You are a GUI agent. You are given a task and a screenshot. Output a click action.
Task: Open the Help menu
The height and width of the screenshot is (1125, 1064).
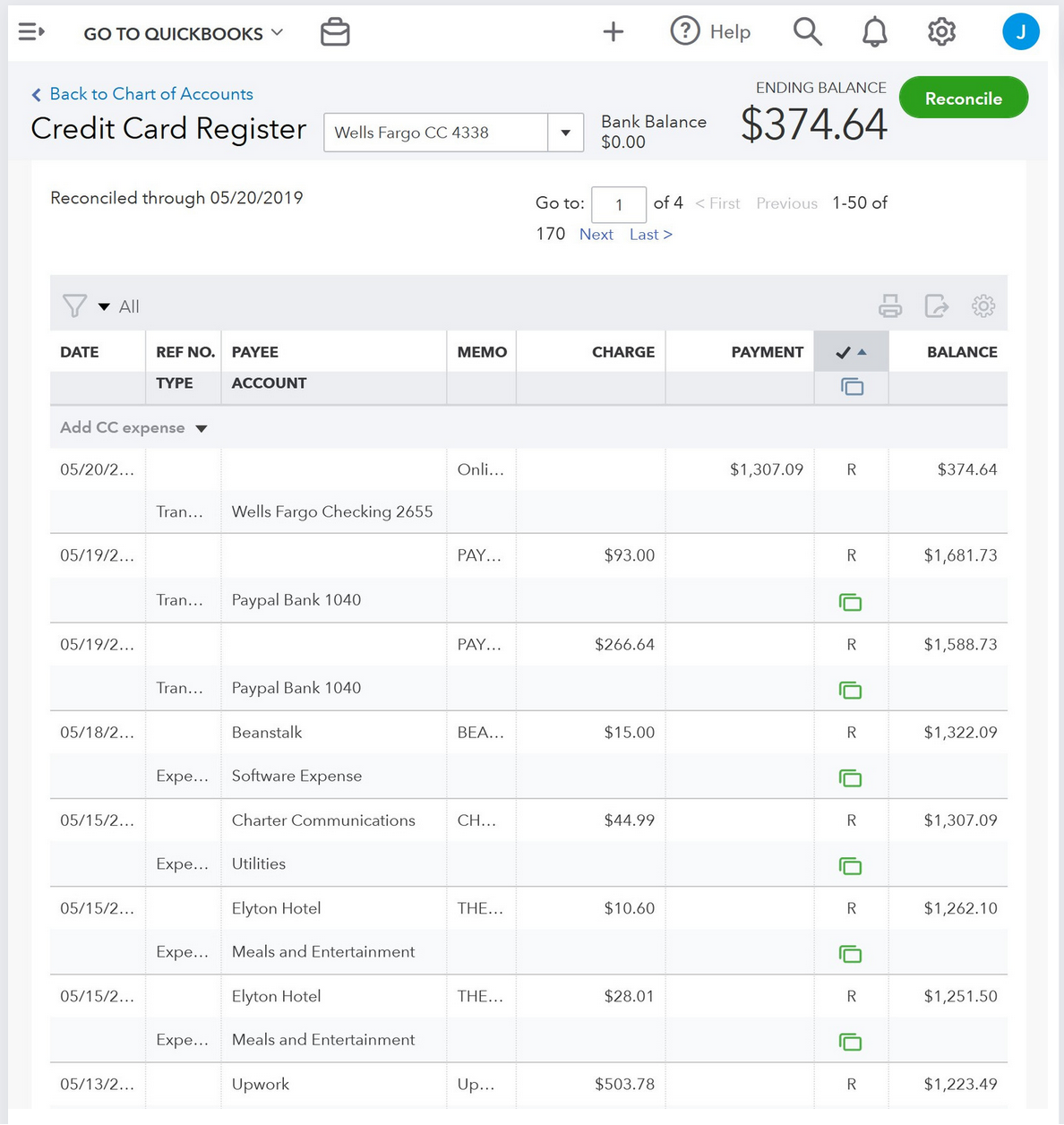tap(711, 32)
